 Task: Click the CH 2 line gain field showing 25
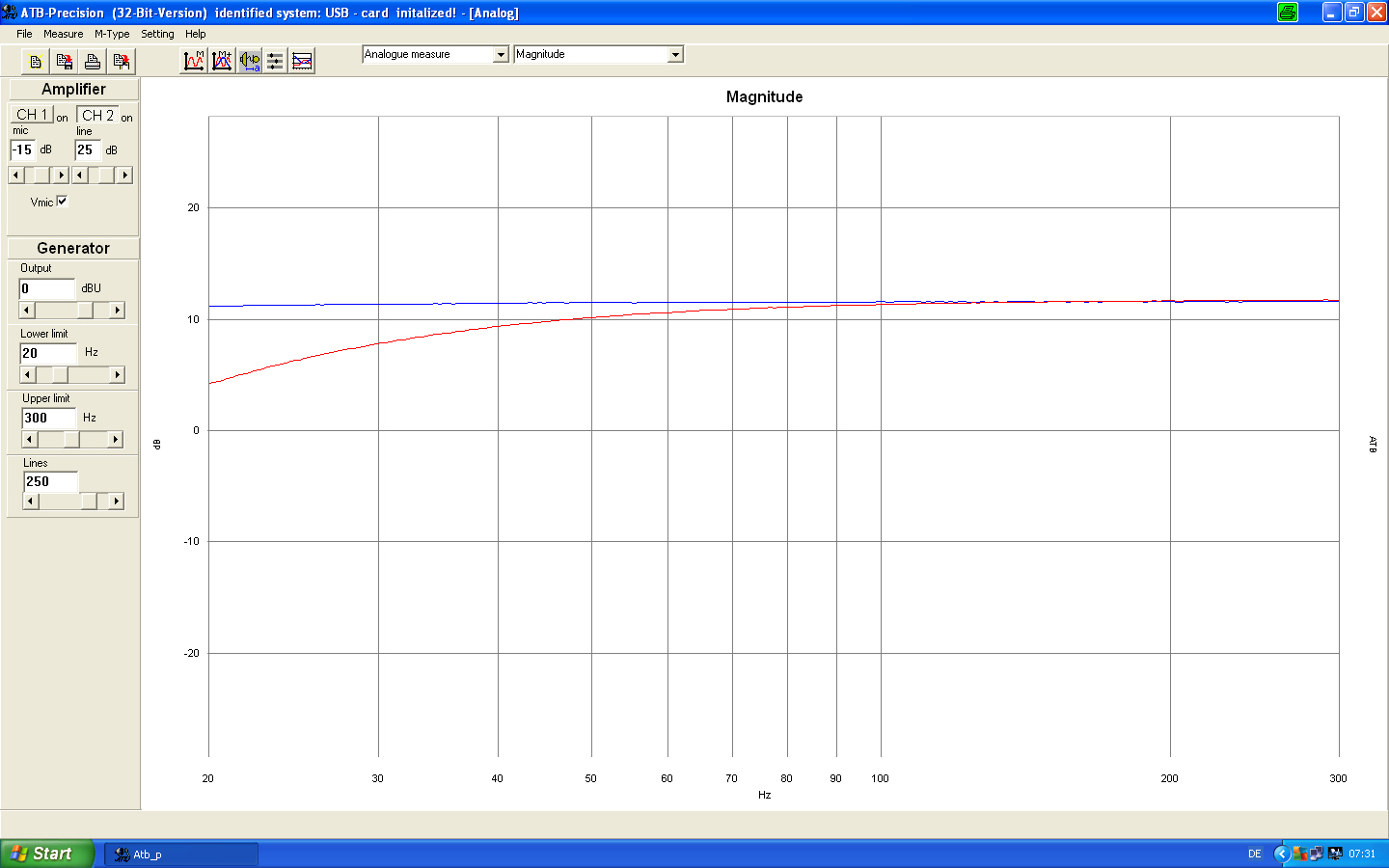point(88,149)
